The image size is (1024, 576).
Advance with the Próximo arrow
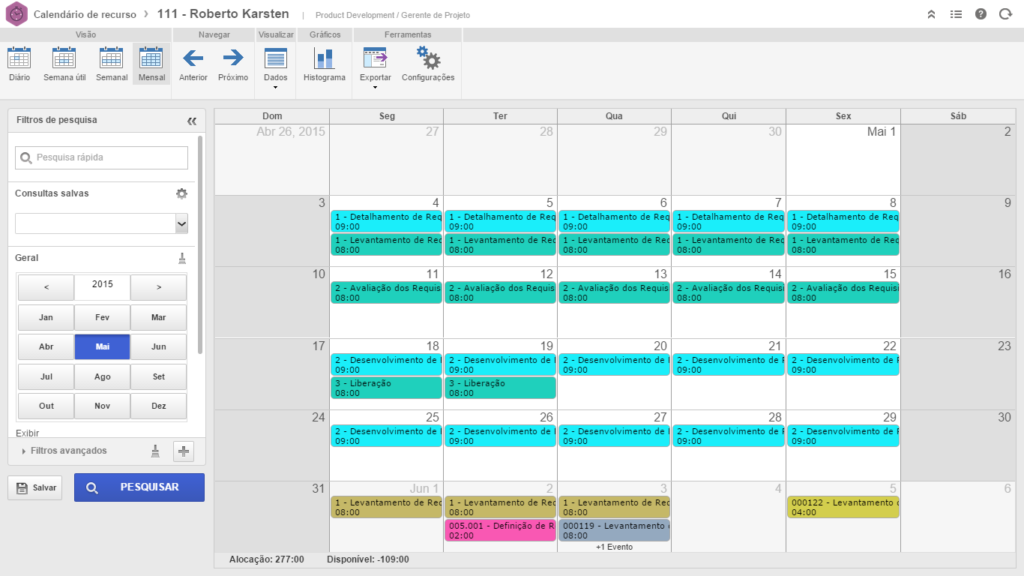point(233,64)
